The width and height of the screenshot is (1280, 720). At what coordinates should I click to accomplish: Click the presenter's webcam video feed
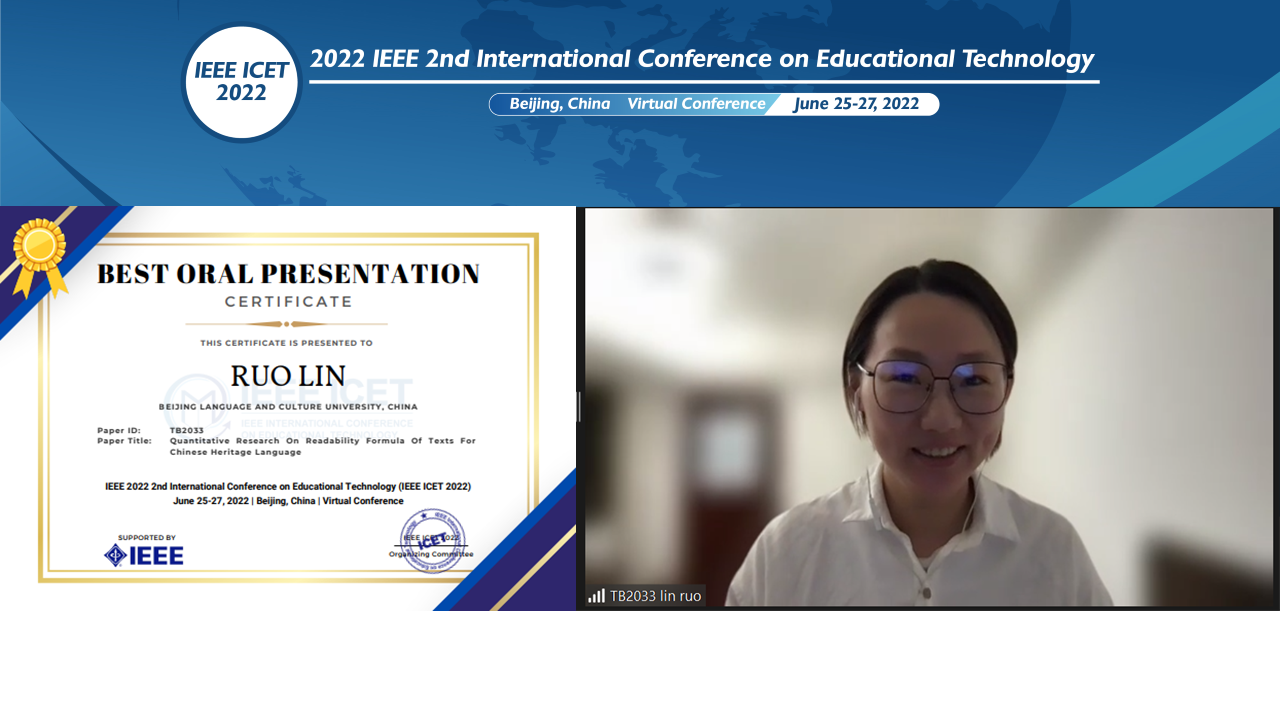(929, 407)
